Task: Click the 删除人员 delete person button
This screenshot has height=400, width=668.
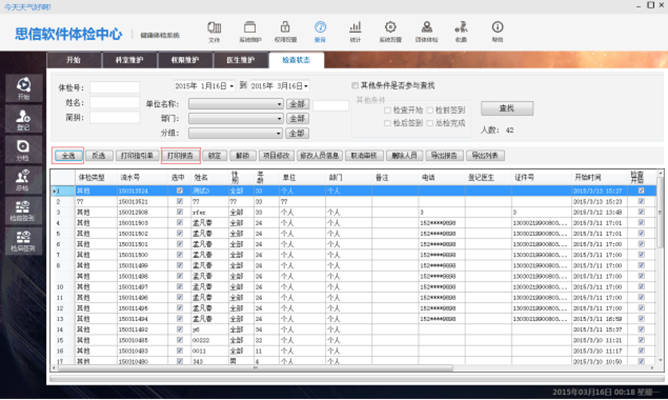Action: pyautogui.click(x=404, y=156)
